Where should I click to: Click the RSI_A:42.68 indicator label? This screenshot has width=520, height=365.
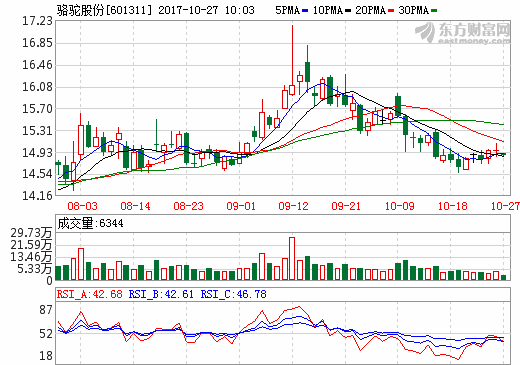click(x=90, y=294)
